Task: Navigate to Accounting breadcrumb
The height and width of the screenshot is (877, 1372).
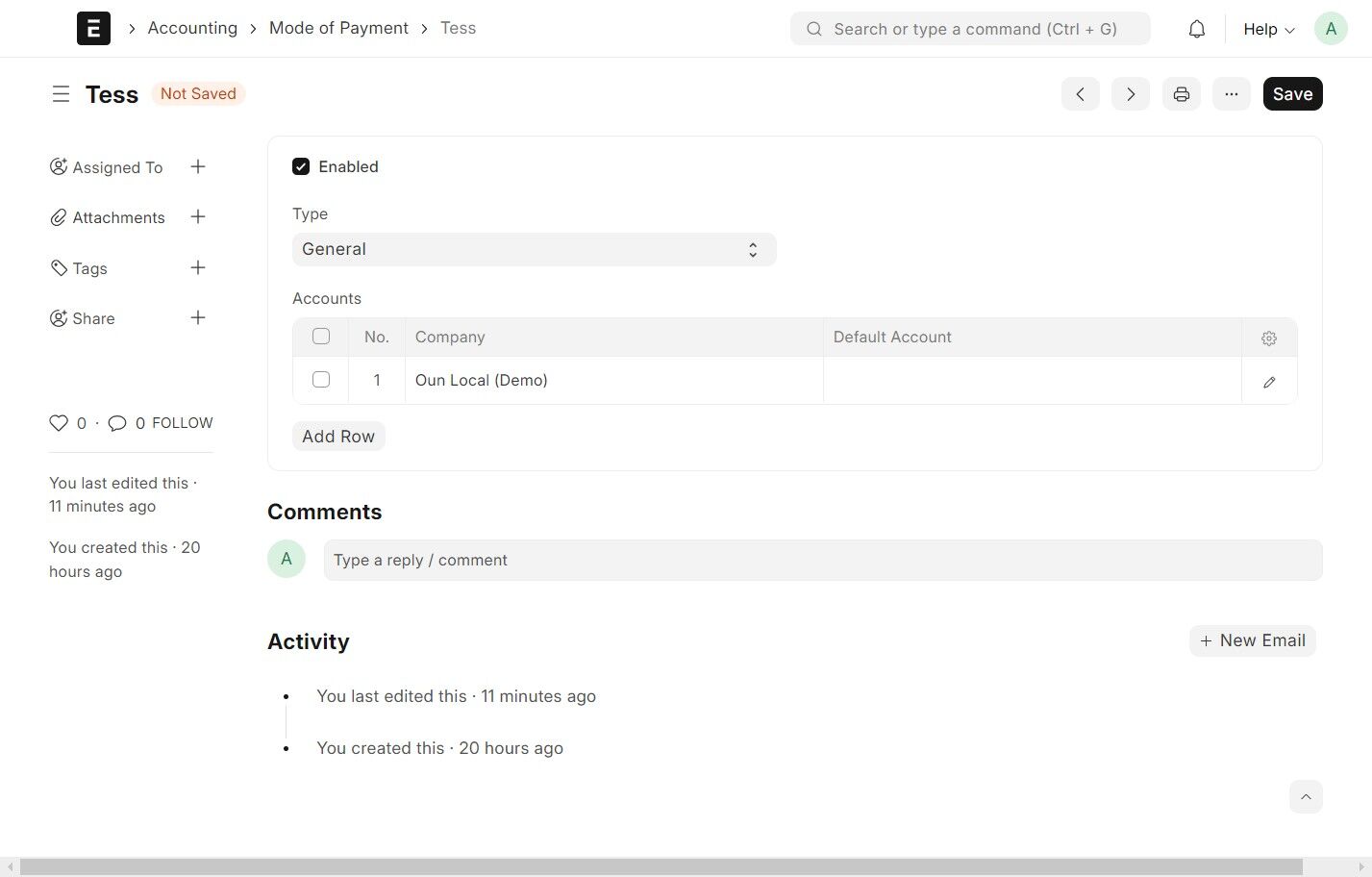Action: tap(192, 28)
